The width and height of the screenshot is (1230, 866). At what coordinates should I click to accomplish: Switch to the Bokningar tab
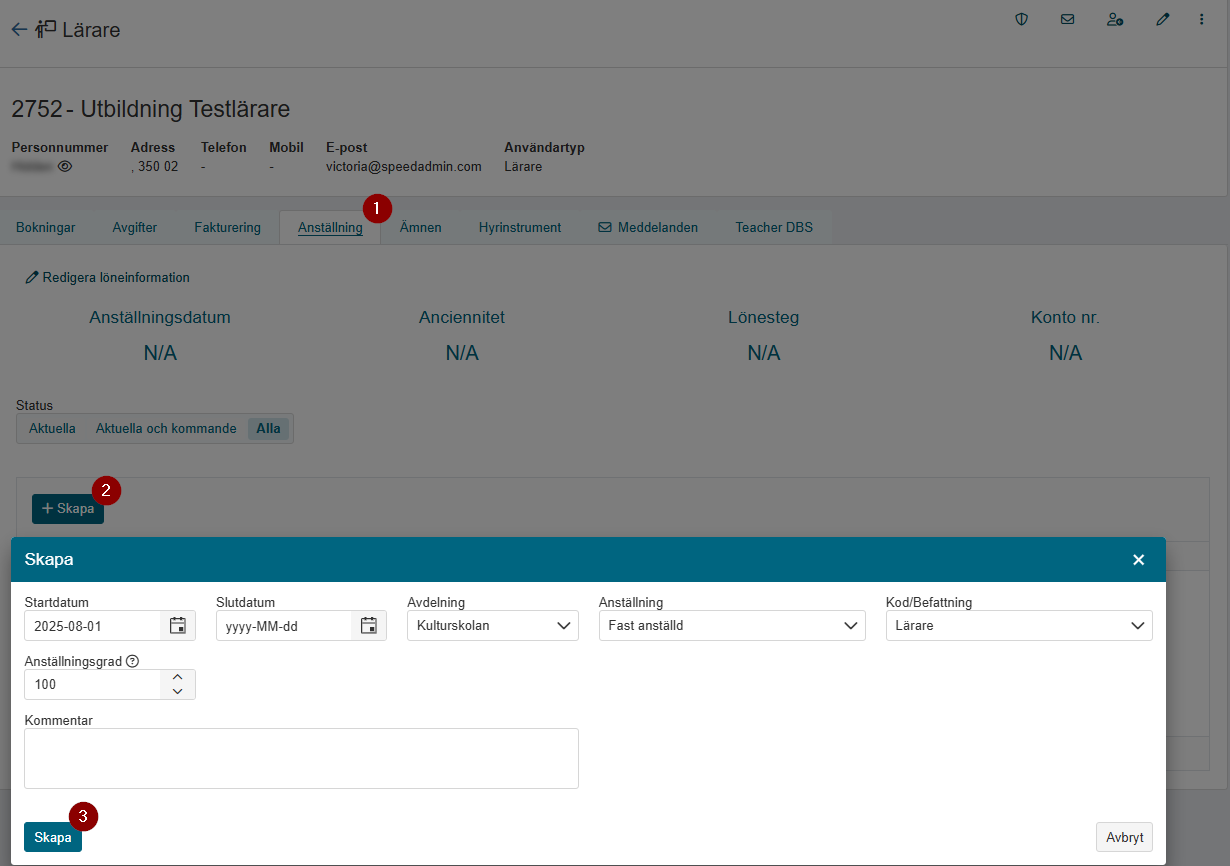(46, 227)
